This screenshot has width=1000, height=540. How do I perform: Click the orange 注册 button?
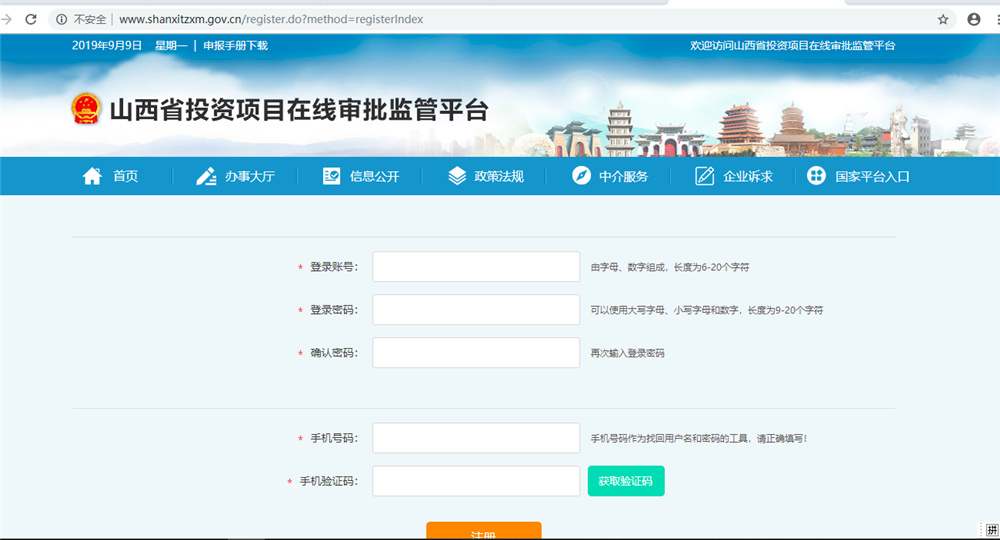483,532
